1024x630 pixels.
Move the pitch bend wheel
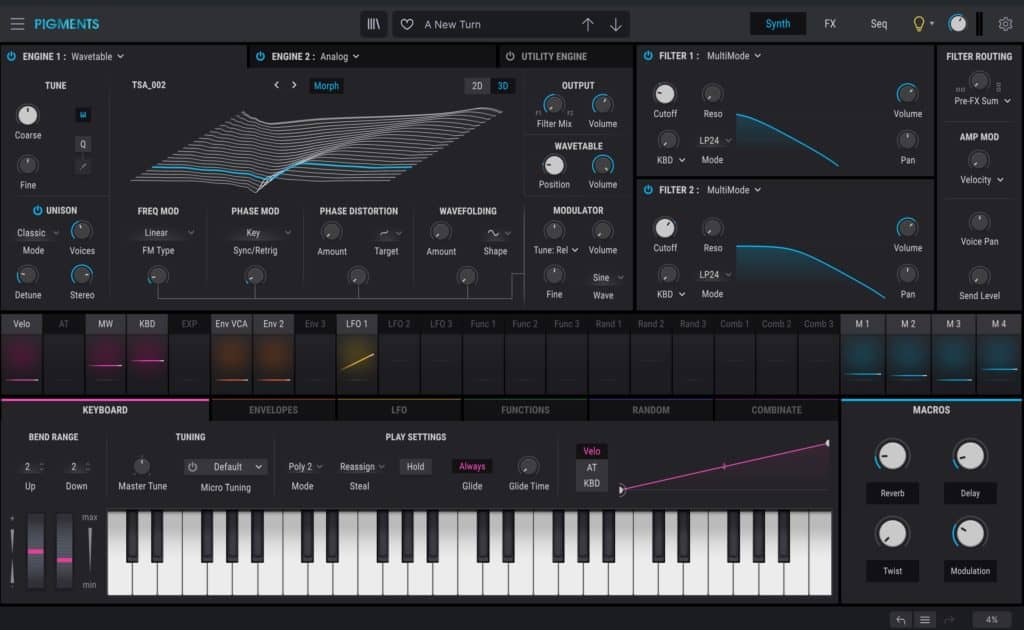(x=36, y=550)
